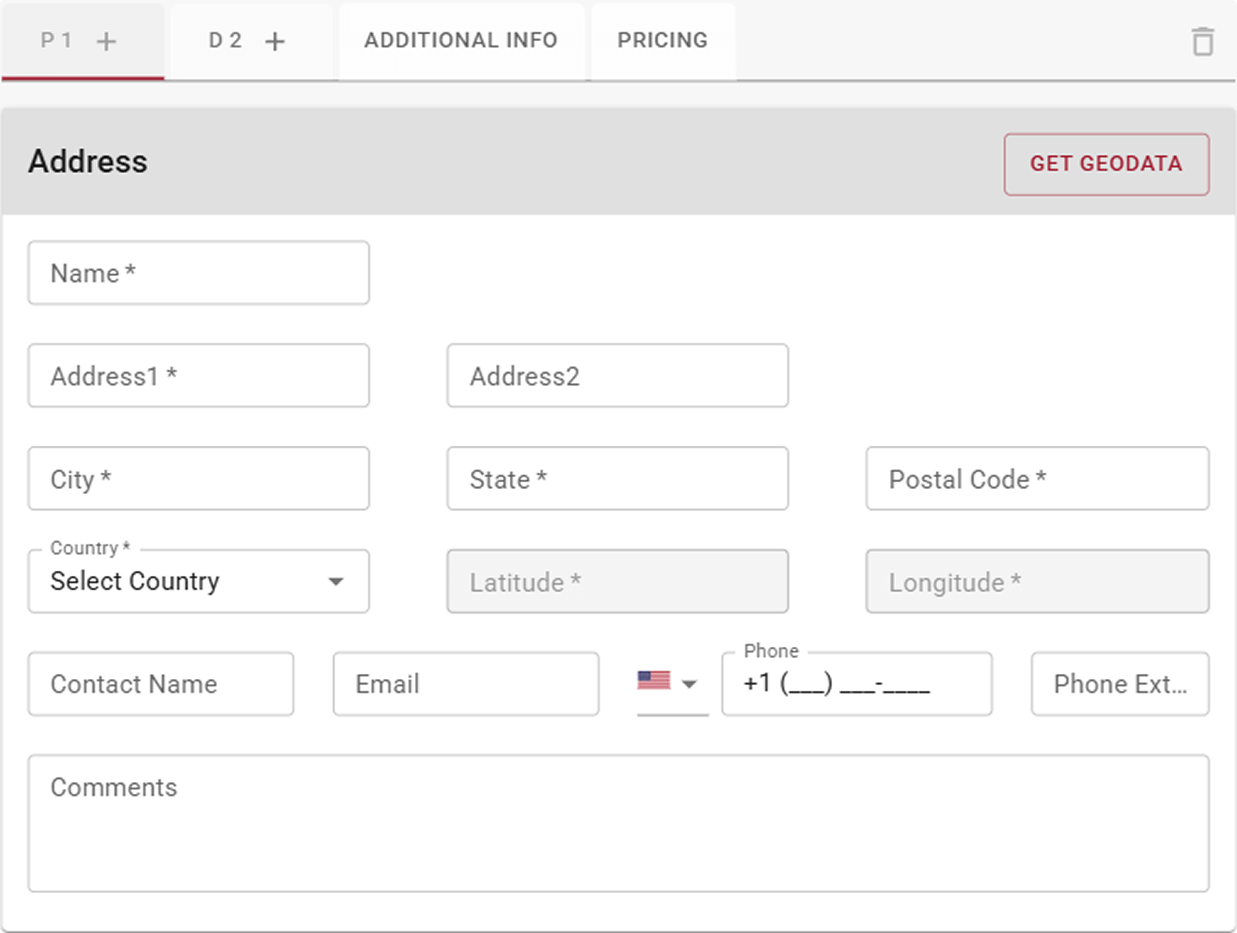
Task: Focus the Name input field
Action: [198, 273]
